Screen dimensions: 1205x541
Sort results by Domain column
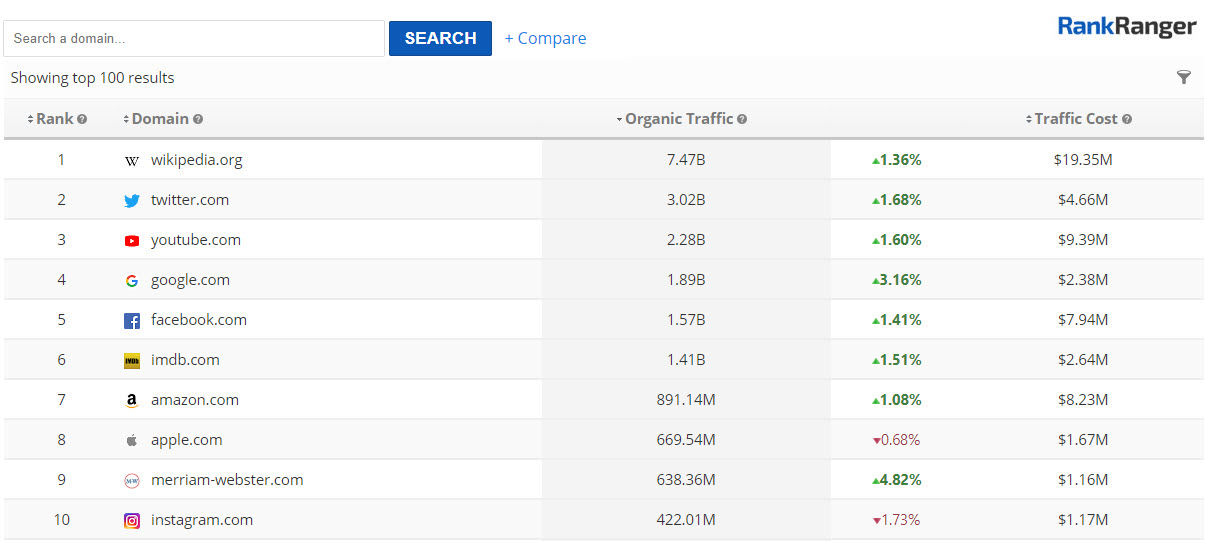[159, 119]
